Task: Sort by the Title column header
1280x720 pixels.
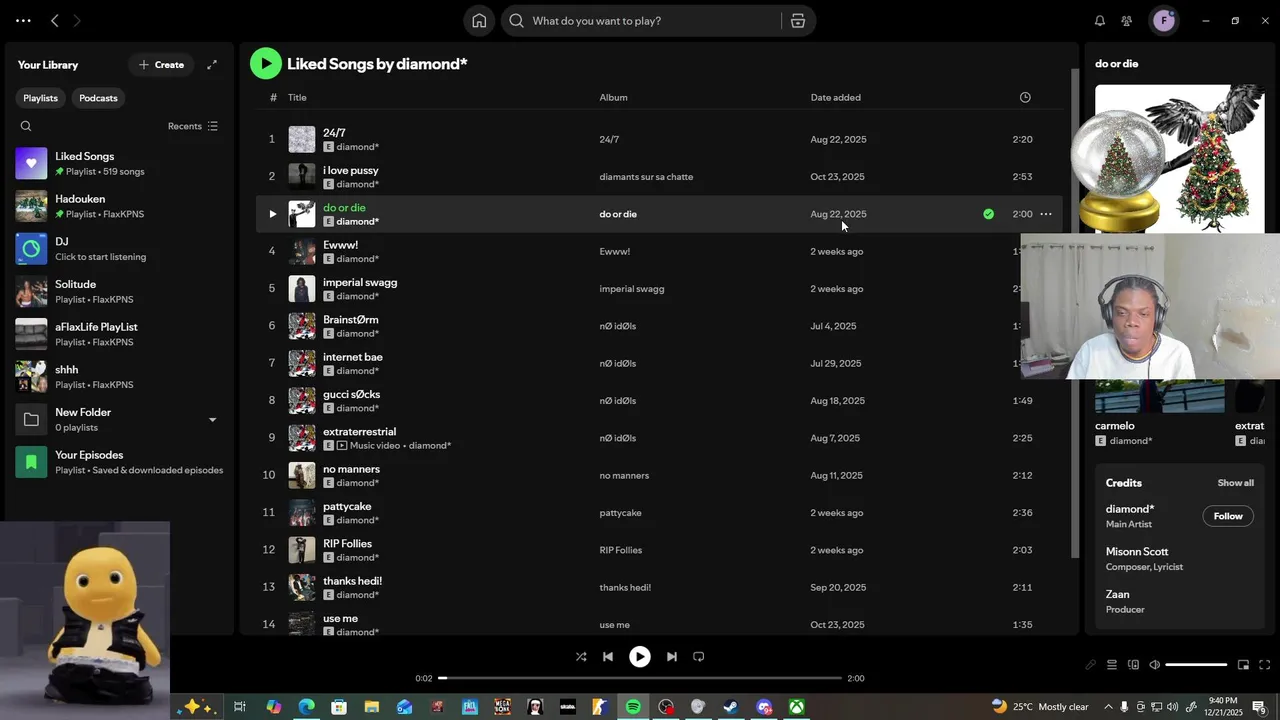Action: (x=297, y=97)
